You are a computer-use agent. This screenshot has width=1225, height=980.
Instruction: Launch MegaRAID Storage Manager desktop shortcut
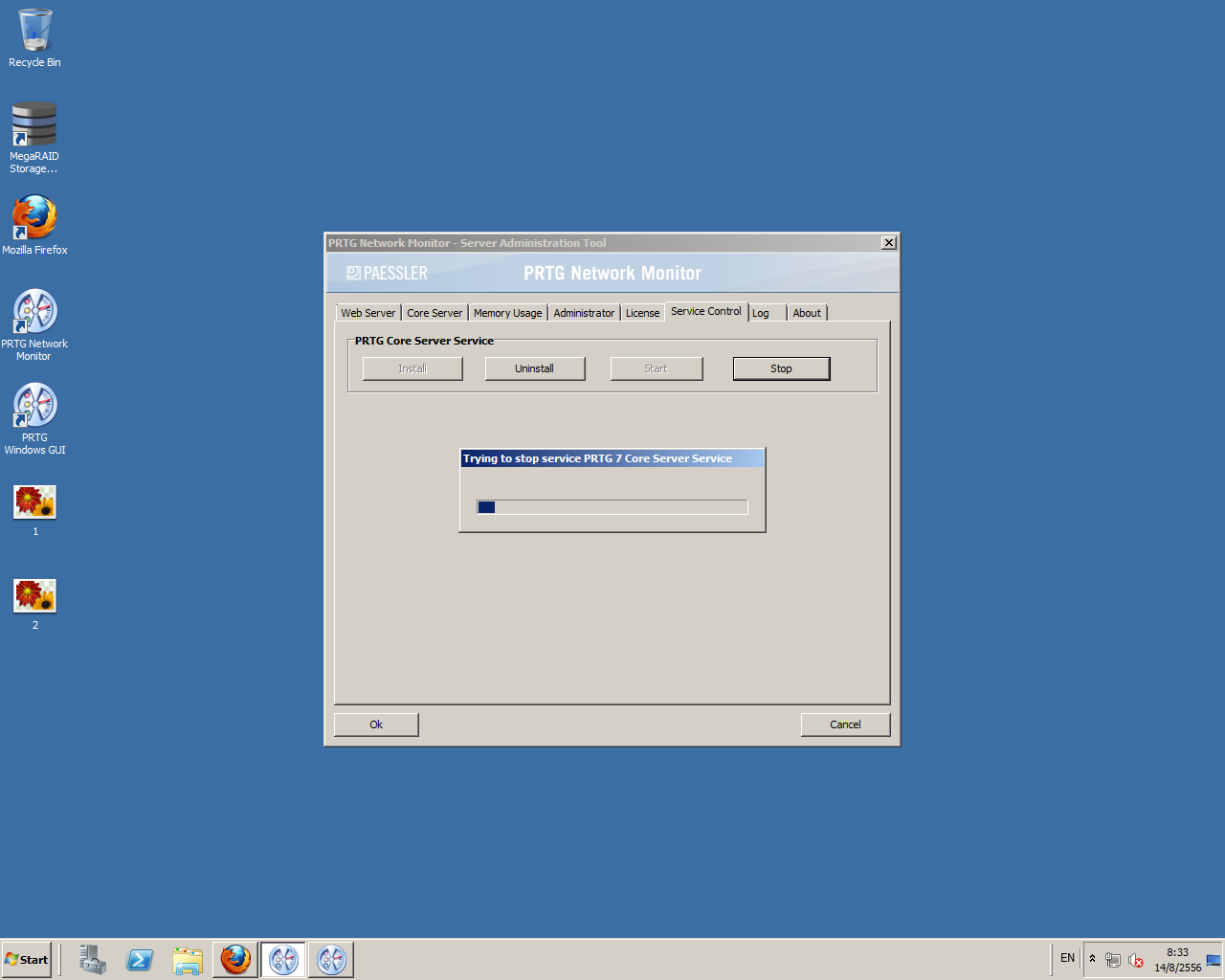(34, 138)
